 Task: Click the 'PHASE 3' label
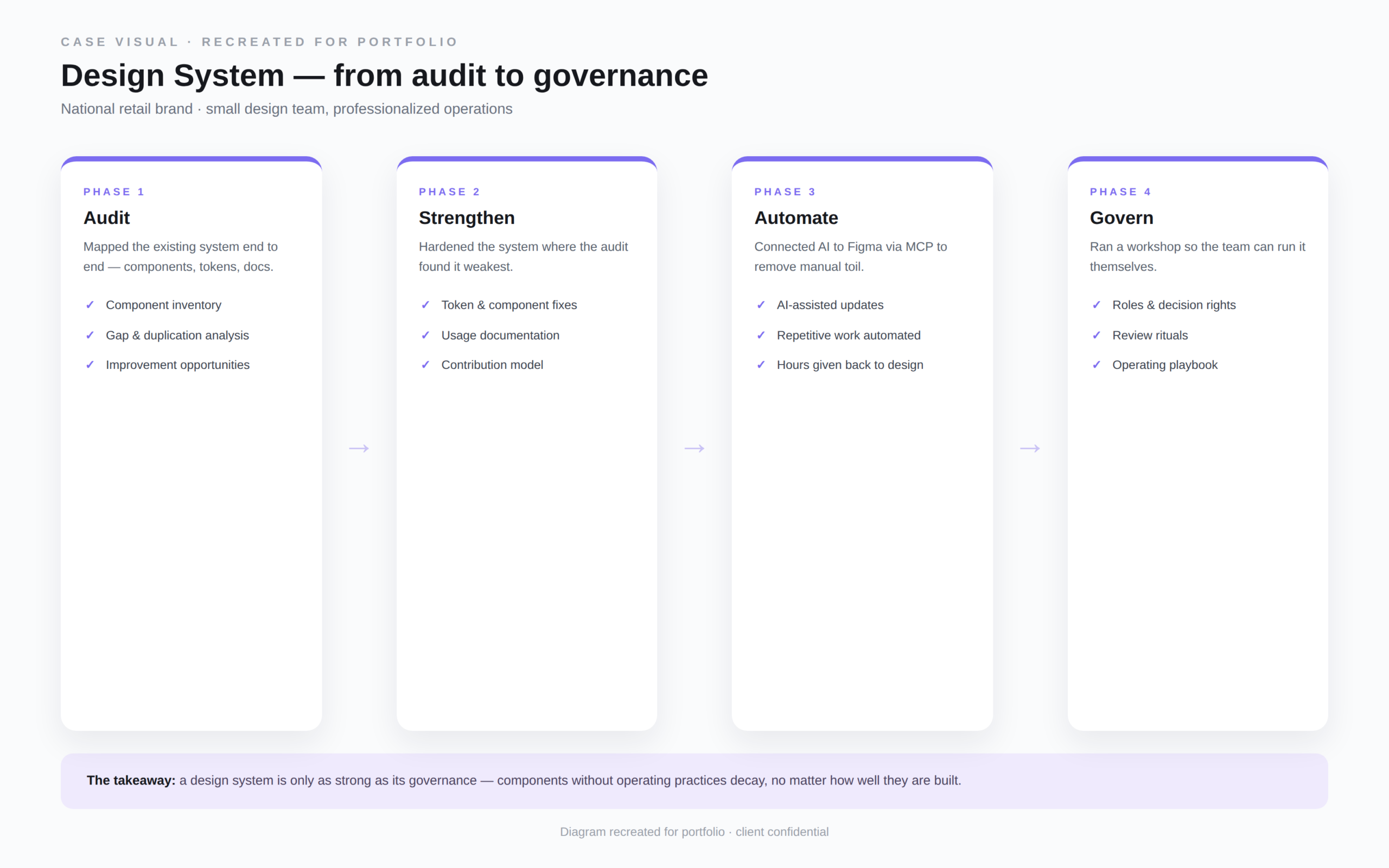coord(785,192)
